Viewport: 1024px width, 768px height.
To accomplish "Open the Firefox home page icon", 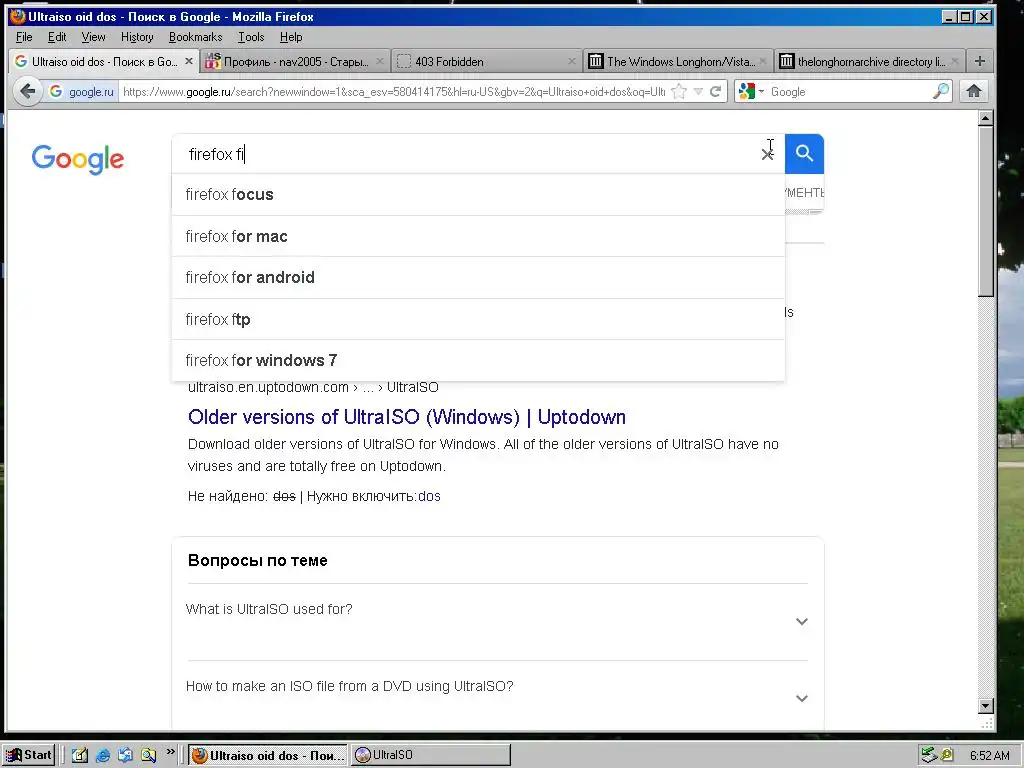I will (974, 91).
